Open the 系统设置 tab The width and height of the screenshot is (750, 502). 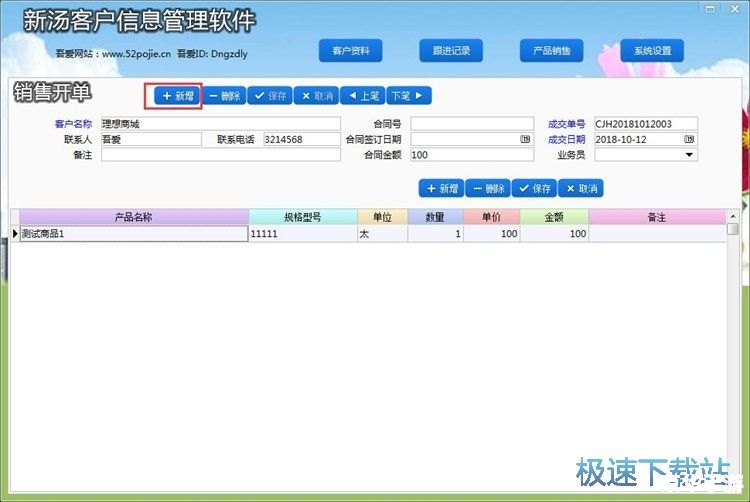[652, 51]
